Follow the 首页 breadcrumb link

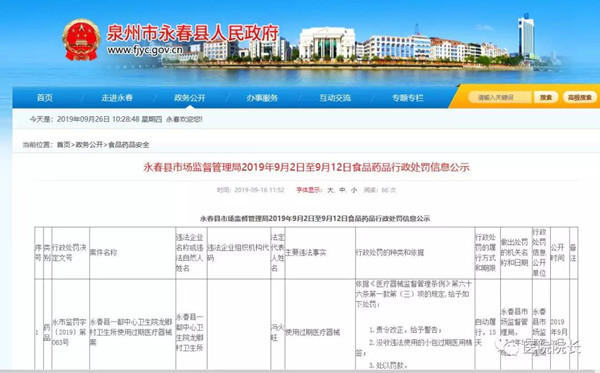pos(64,145)
